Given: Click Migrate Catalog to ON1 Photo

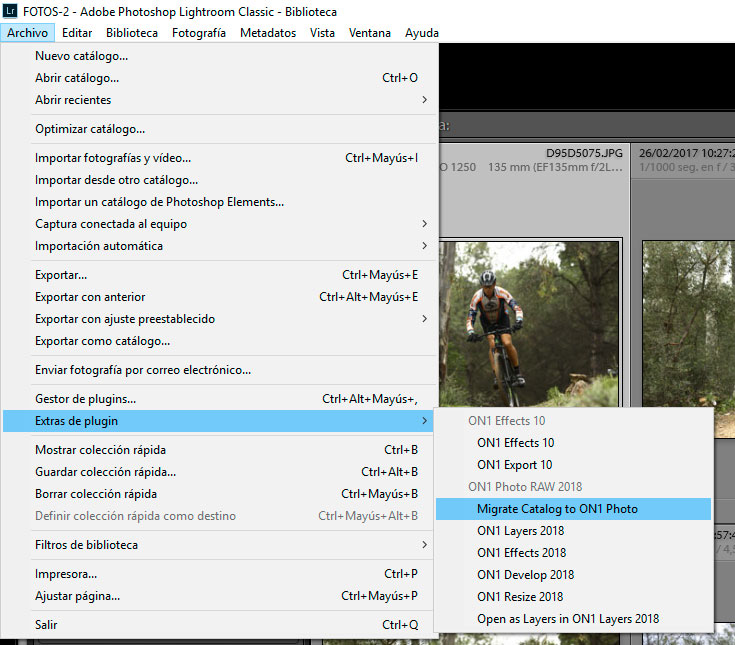Looking at the screenshot, I should coord(557,509).
